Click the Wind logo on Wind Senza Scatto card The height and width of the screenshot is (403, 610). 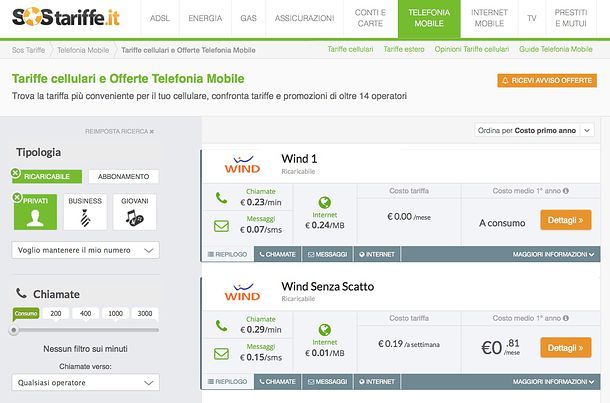tap(242, 292)
